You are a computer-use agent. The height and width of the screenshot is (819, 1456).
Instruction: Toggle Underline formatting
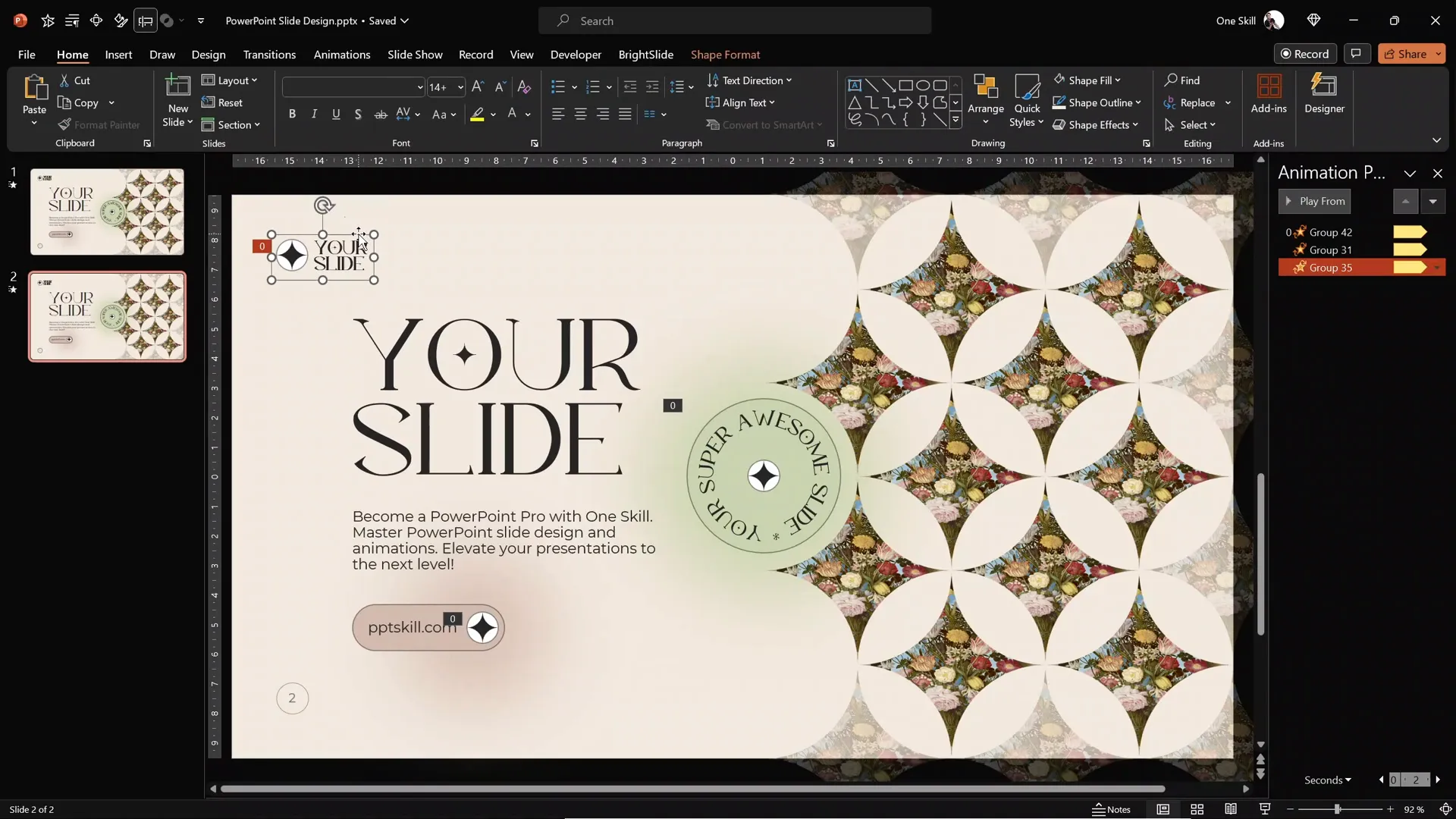click(x=336, y=115)
